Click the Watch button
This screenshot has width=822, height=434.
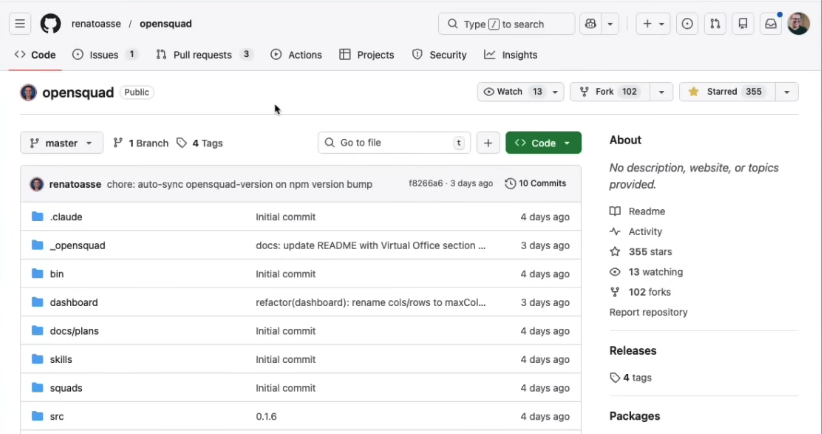click(x=512, y=92)
